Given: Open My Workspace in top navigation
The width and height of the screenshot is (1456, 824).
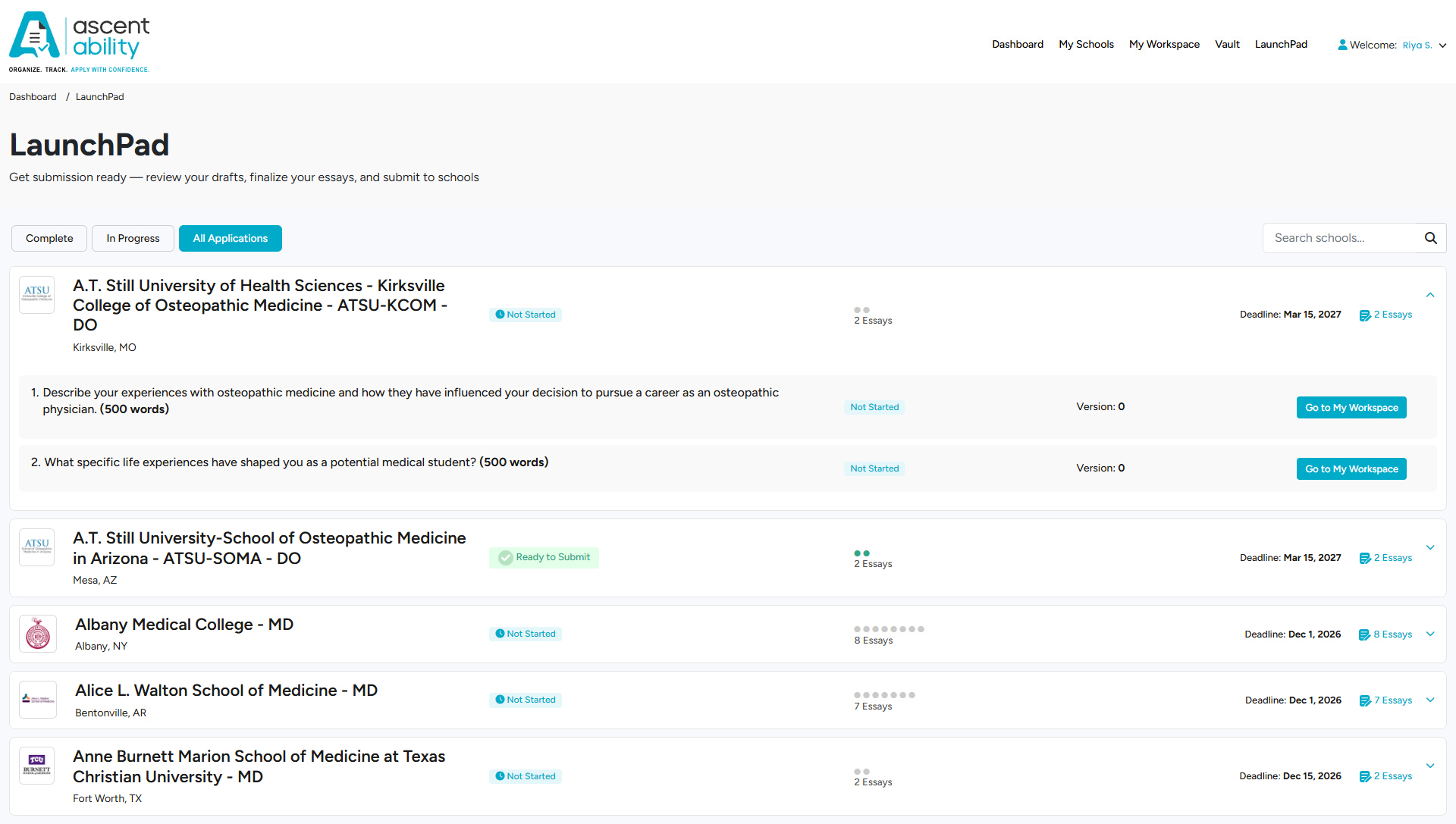Looking at the screenshot, I should click(x=1164, y=45).
